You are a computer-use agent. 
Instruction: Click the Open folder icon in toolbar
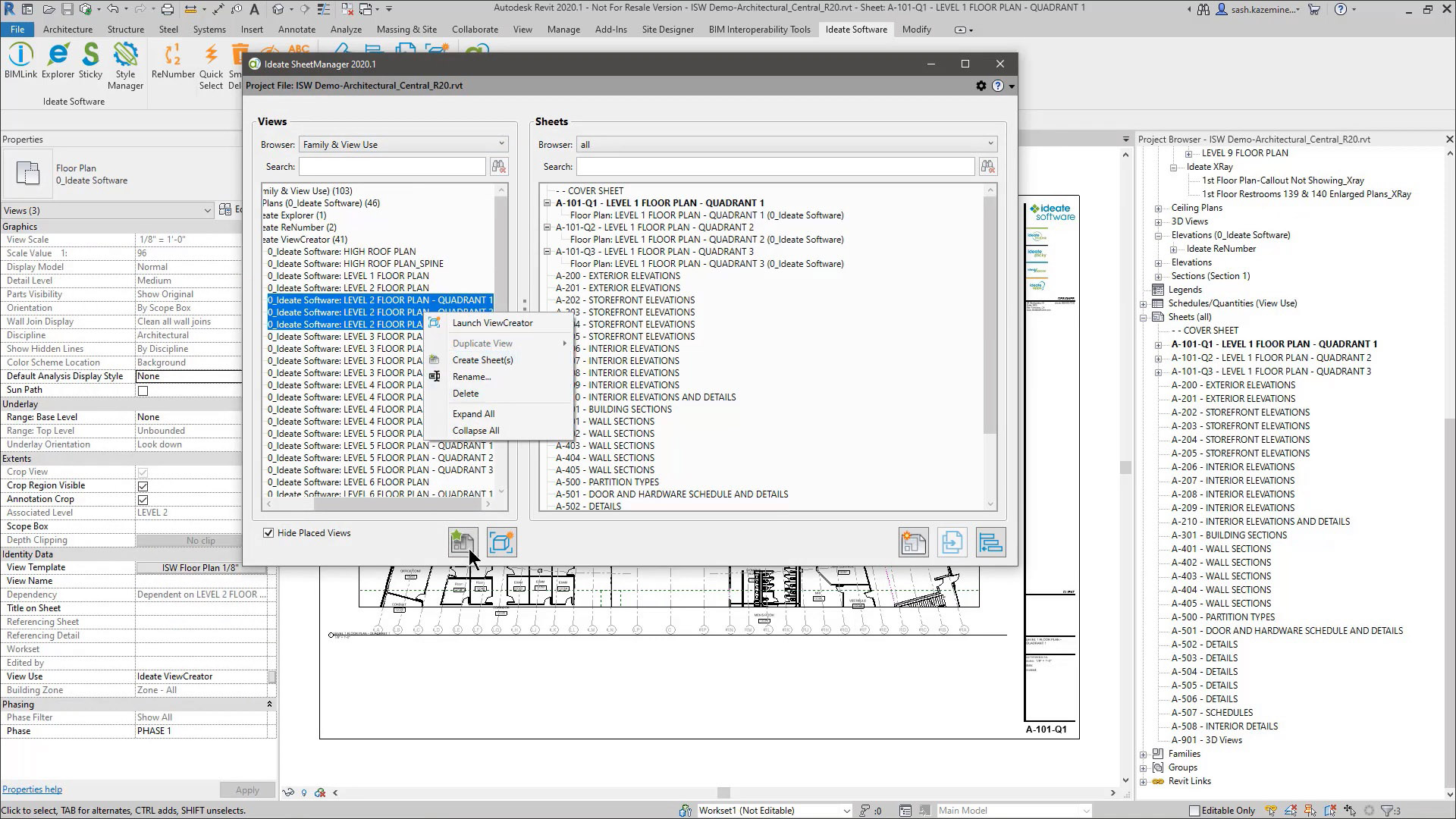49,9
